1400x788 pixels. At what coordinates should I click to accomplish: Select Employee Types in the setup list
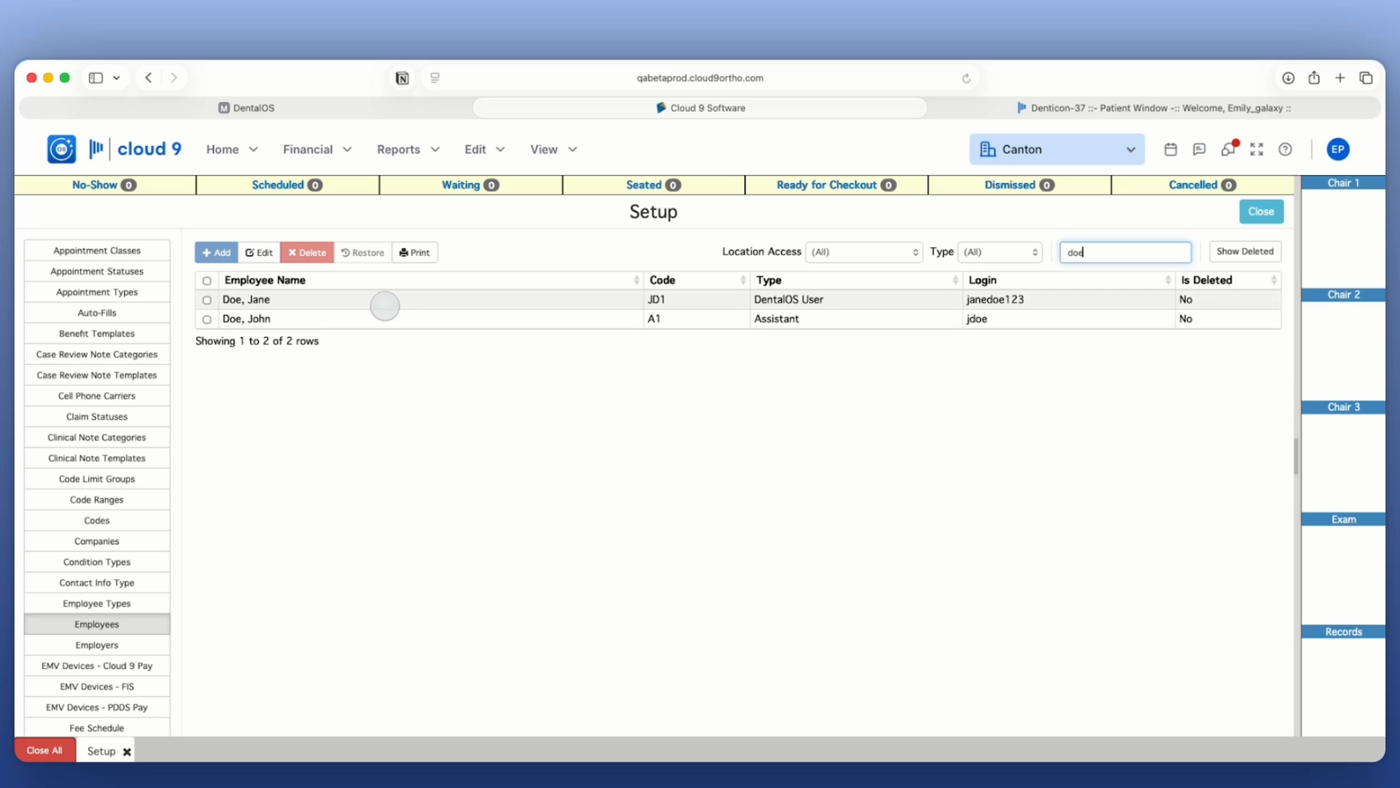point(97,604)
